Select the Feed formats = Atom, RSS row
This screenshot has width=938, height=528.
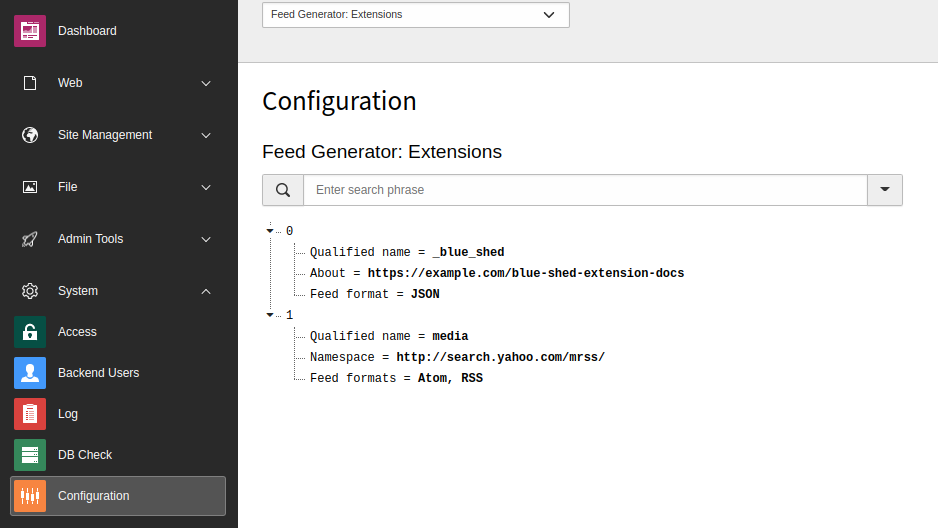point(396,378)
